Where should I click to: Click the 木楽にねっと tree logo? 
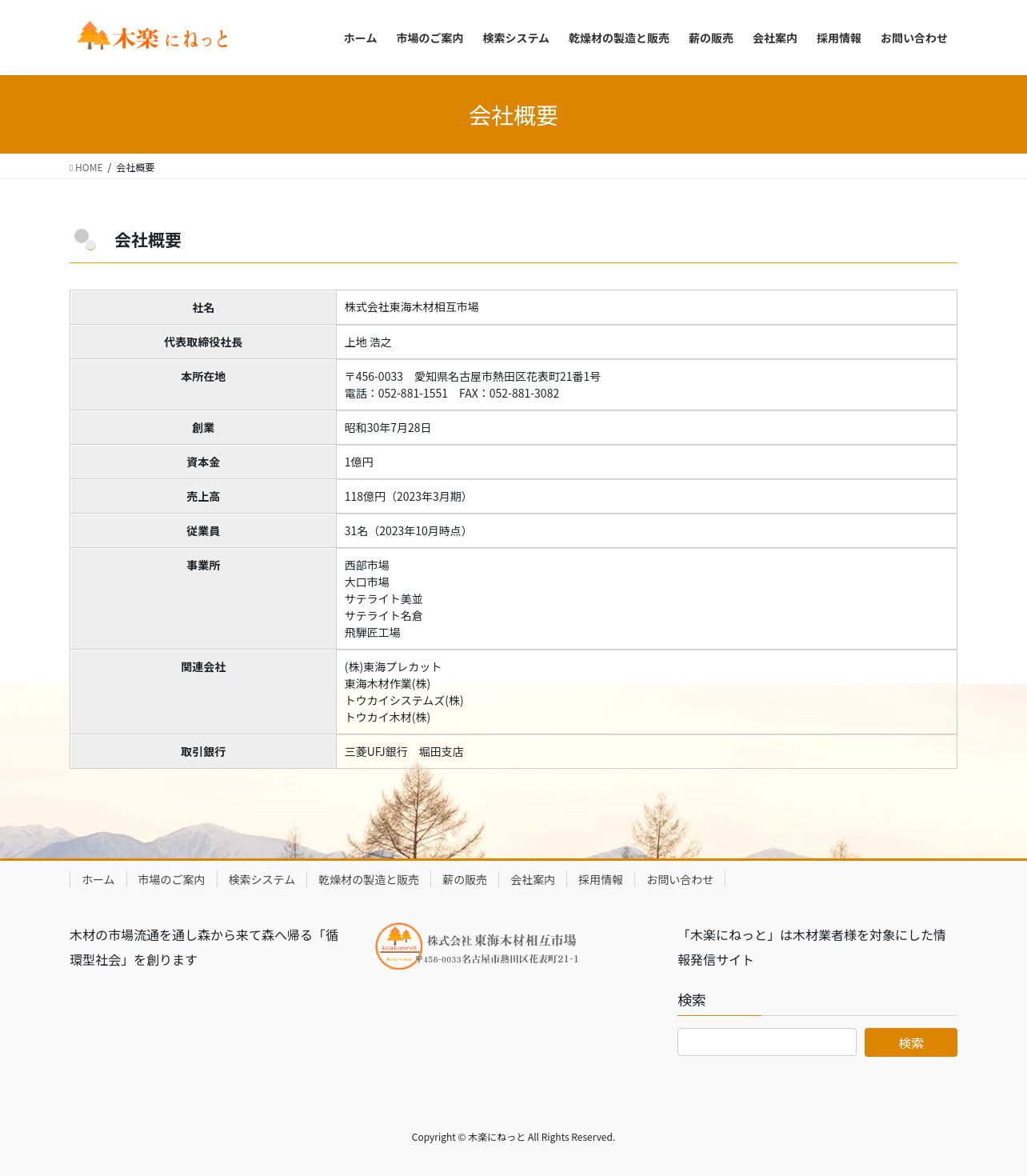point(153,37)
